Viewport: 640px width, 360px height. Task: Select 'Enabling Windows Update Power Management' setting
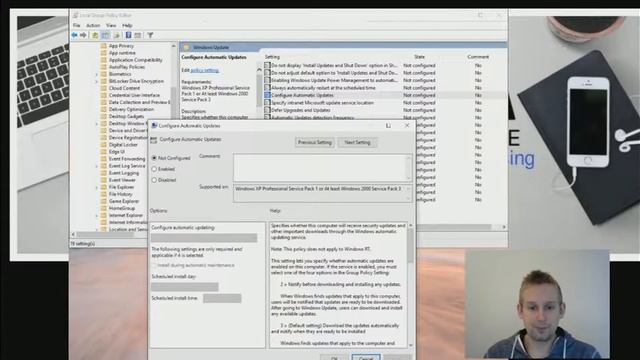click(x=335, y=80)
